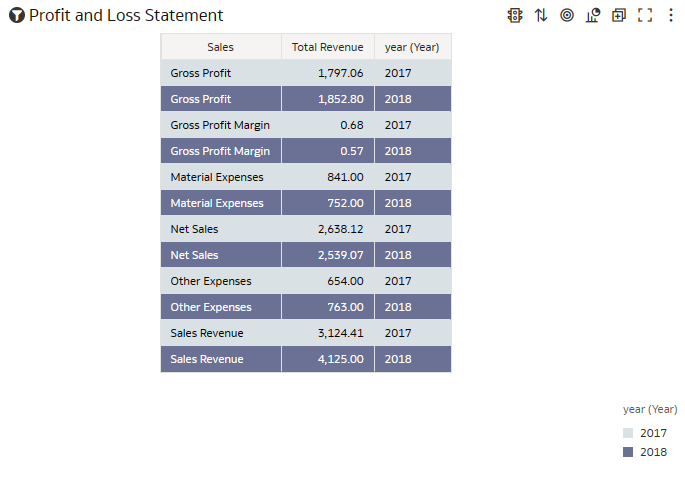Click the Profit and Loss Statement title

(x=126, y=15)
